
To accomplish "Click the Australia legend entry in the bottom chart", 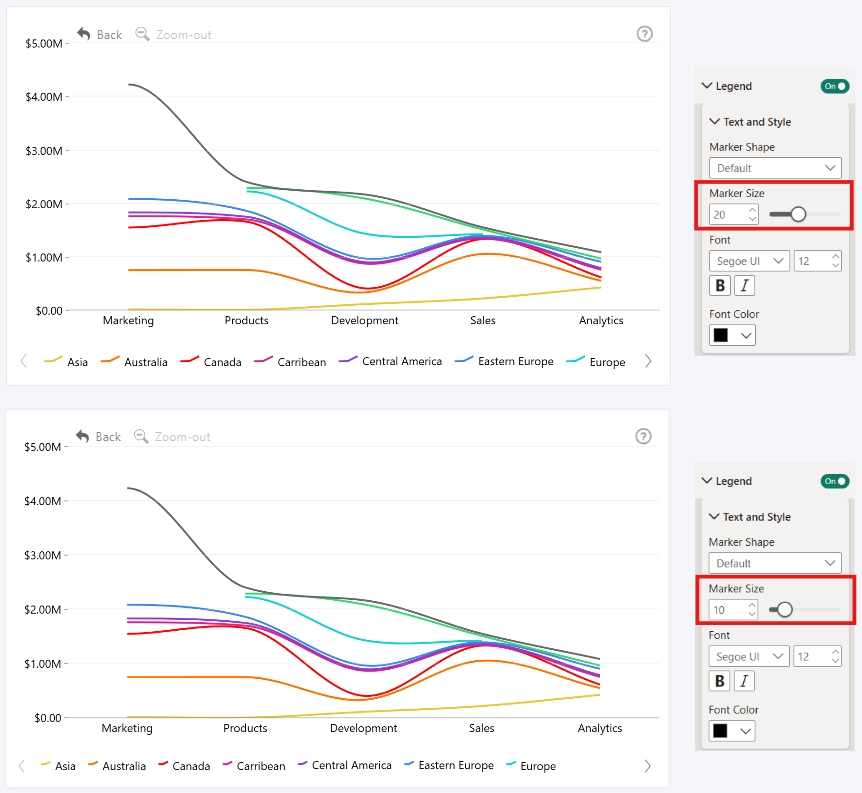I will tap(117, 766).
